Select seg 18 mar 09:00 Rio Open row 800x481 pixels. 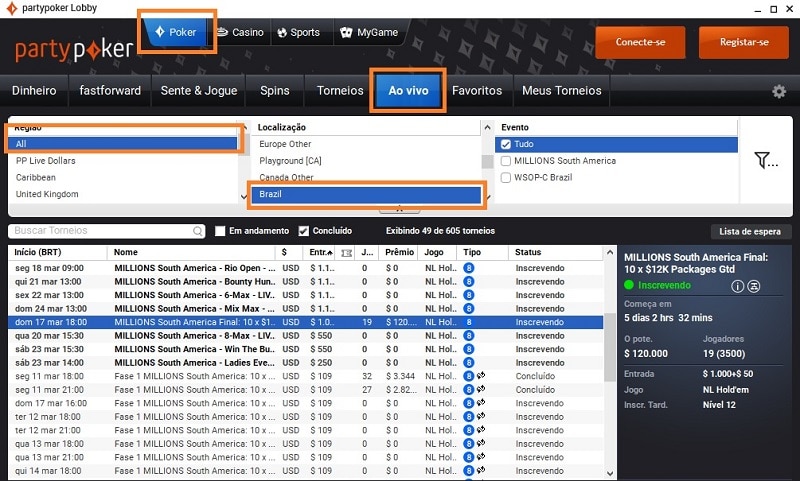point(306,268)
